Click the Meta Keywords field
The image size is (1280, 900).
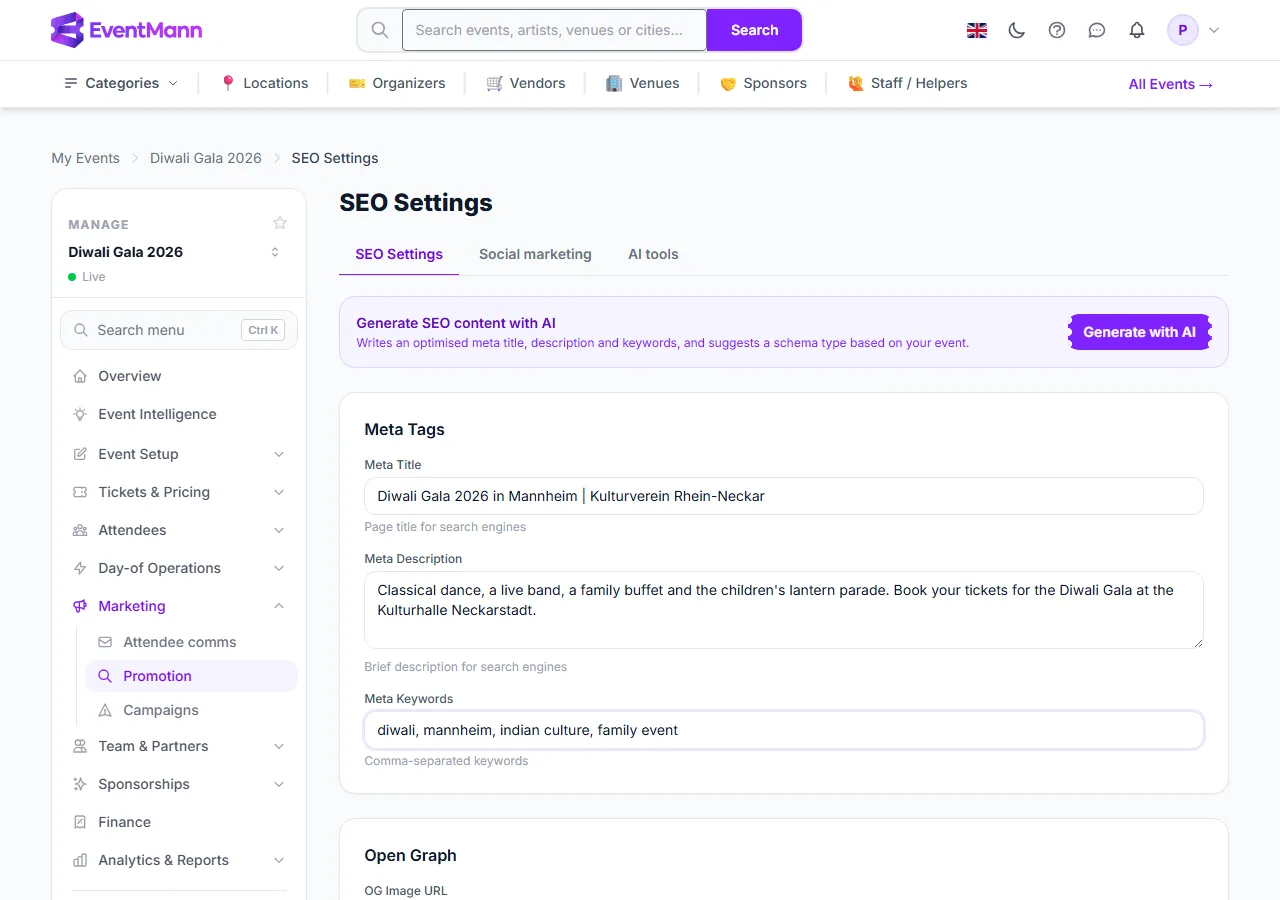pos(784,730)
